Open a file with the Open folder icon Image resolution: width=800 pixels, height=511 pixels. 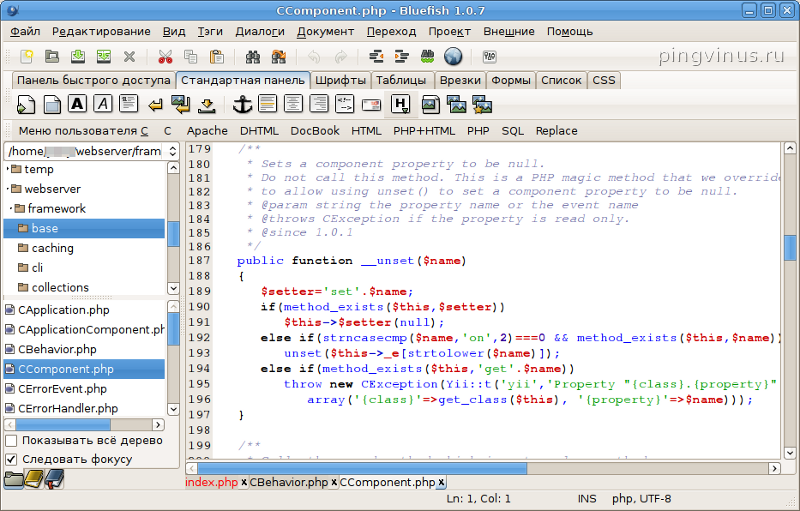point(52,56)
